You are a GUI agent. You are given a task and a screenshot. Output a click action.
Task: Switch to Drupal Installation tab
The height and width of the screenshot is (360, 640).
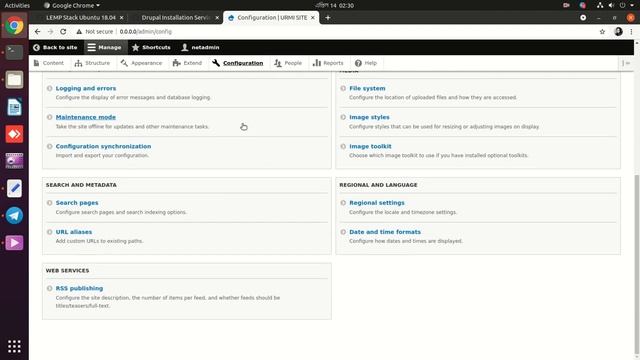point(176,18)
